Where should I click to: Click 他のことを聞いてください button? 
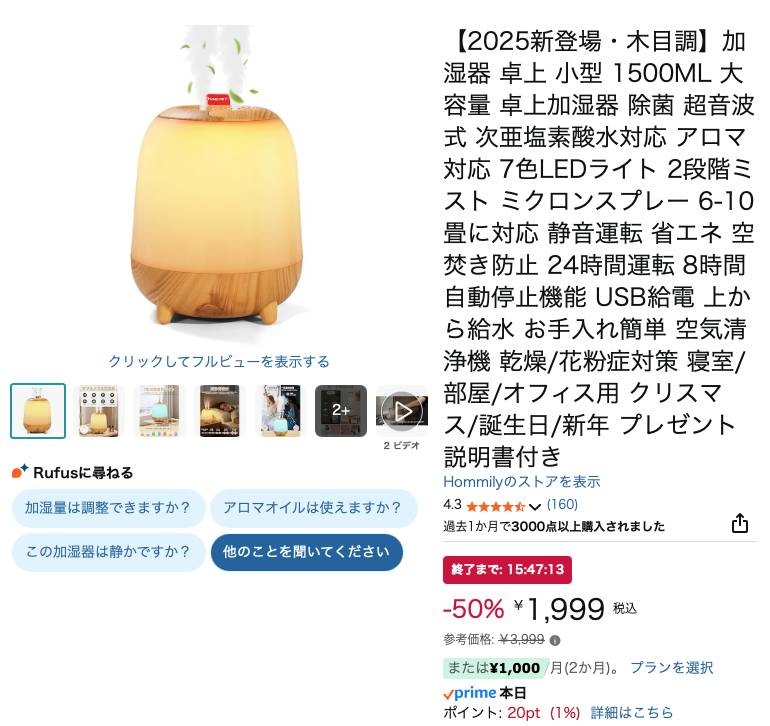[307, 552]
